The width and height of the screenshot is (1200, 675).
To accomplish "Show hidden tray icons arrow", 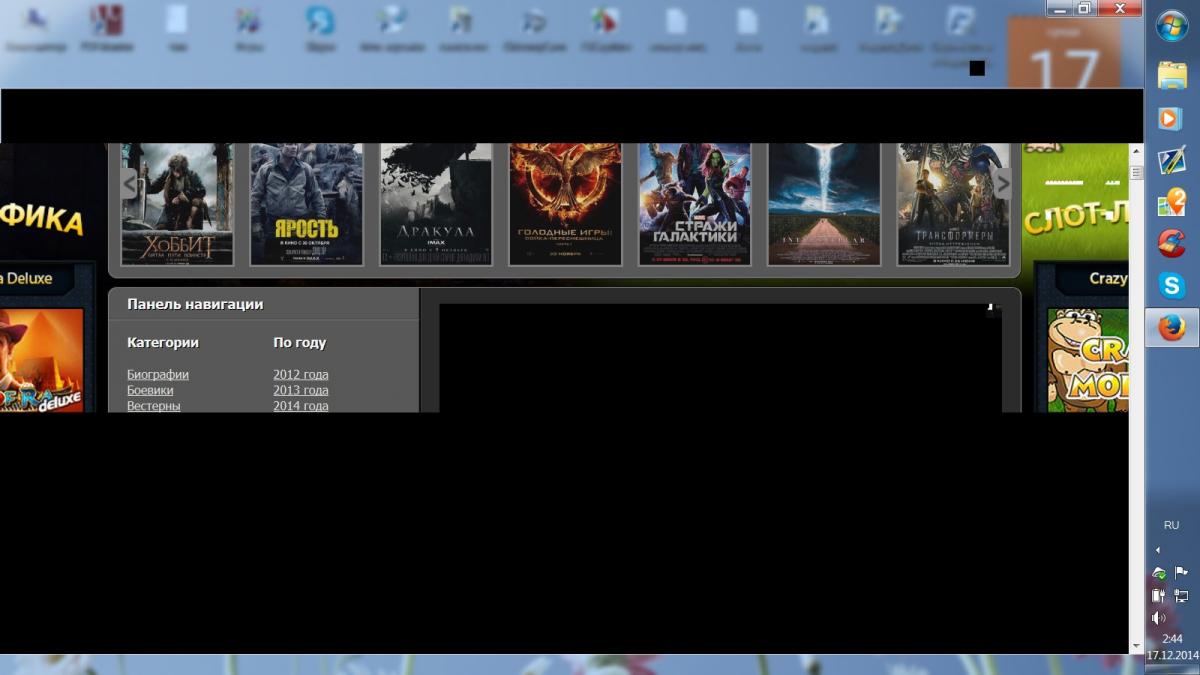I will (1158, 550).
